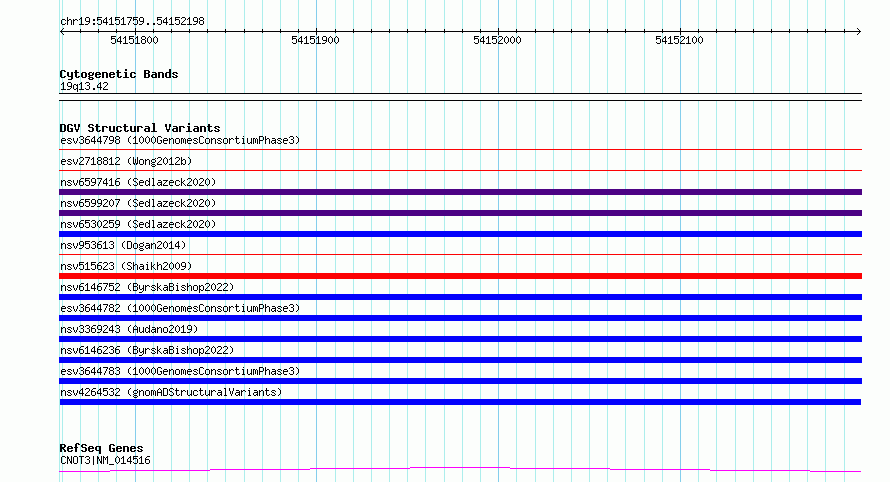
Task: Click the chr19:54151759..54152198 coordinate label
Action: [132, 22]
